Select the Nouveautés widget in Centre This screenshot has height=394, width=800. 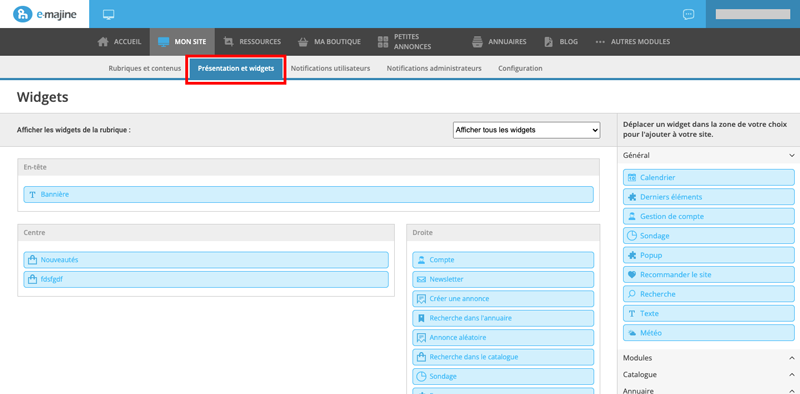206,260
